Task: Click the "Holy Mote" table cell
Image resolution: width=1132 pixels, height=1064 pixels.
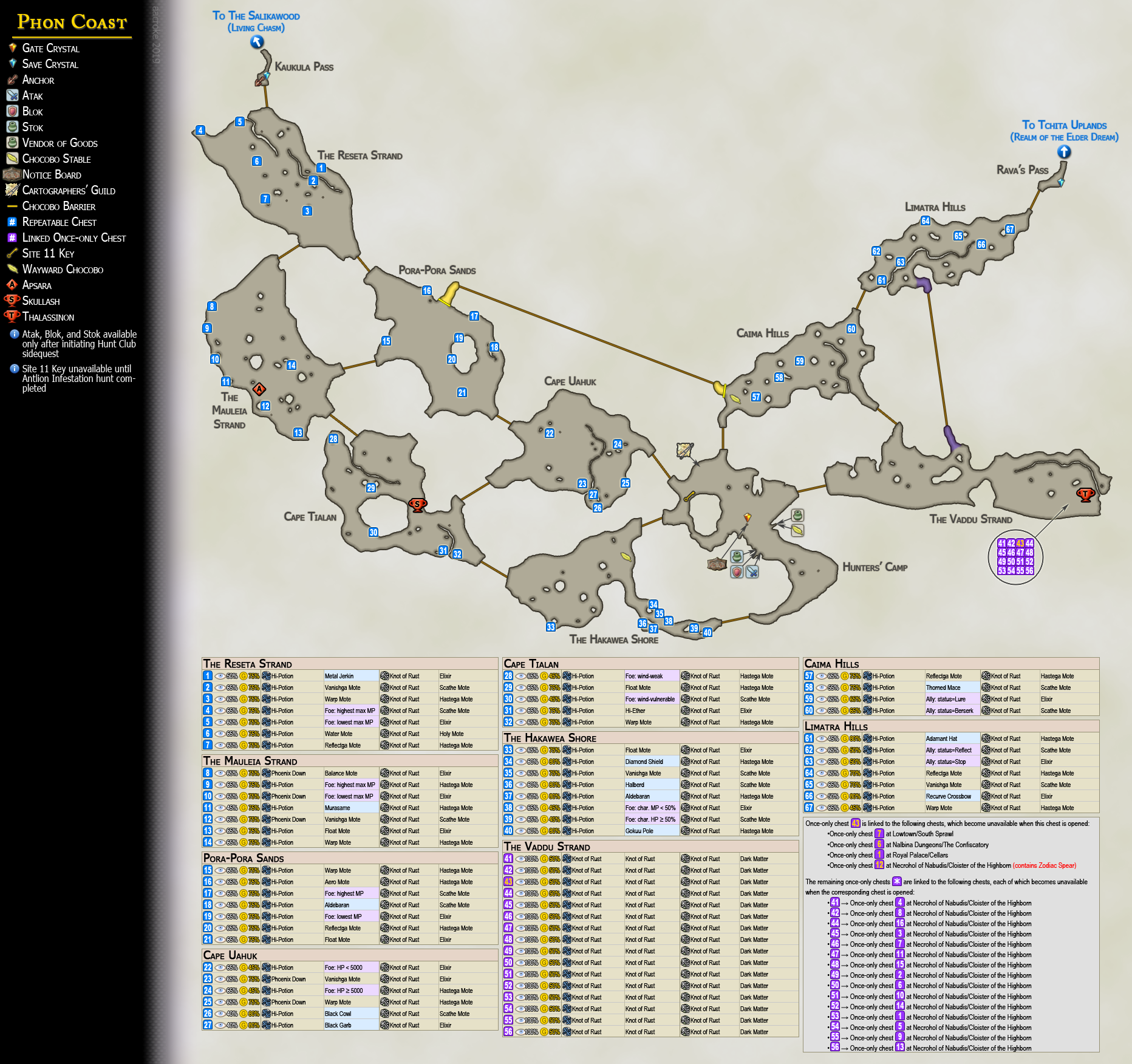Action: (468, 734)
